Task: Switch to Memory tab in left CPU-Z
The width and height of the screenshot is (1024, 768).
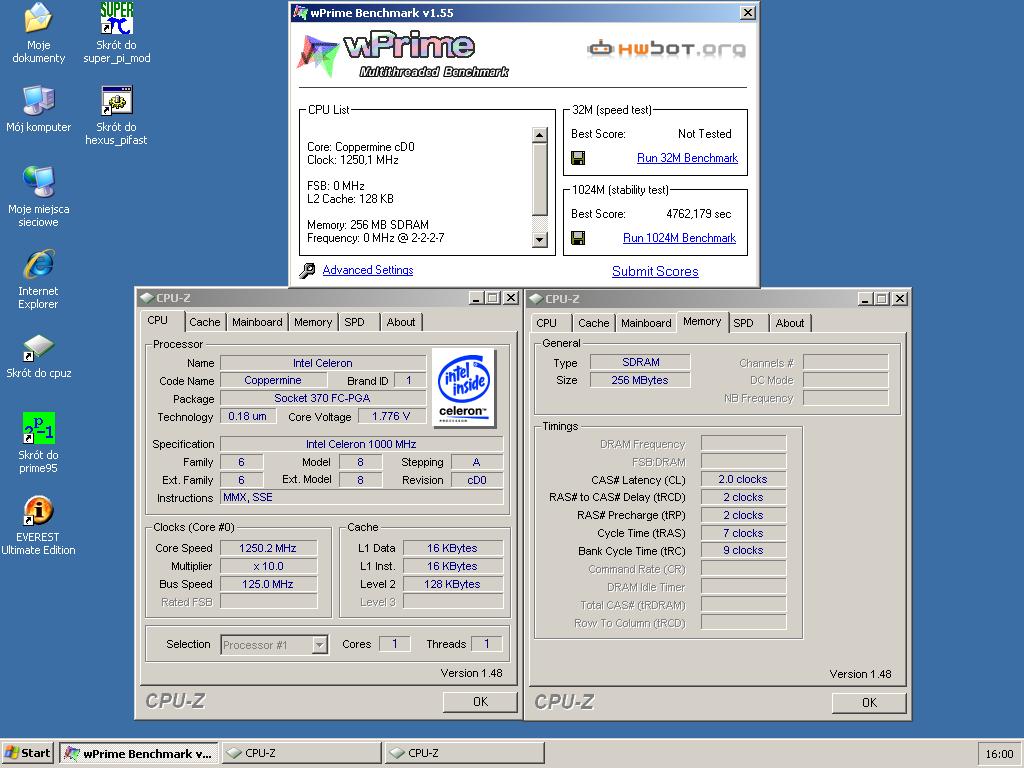Action: coord(313,322)
